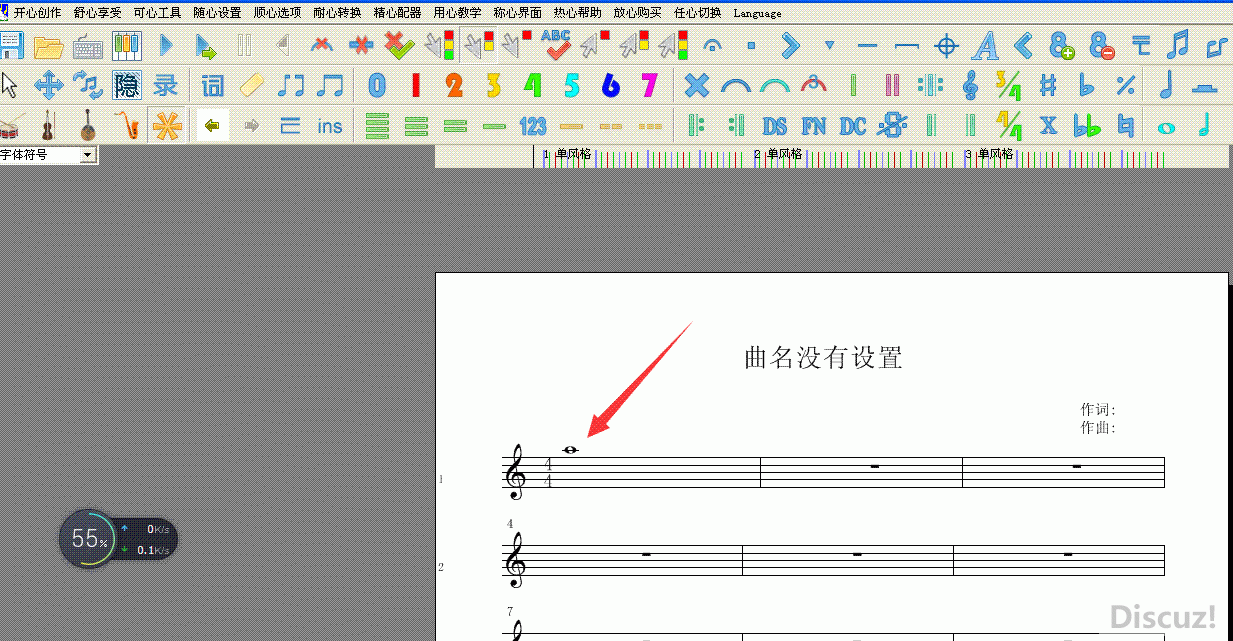The image size is (1233, 641).
Task: Add a natural accidental sign
Action: pos(1126,127)
